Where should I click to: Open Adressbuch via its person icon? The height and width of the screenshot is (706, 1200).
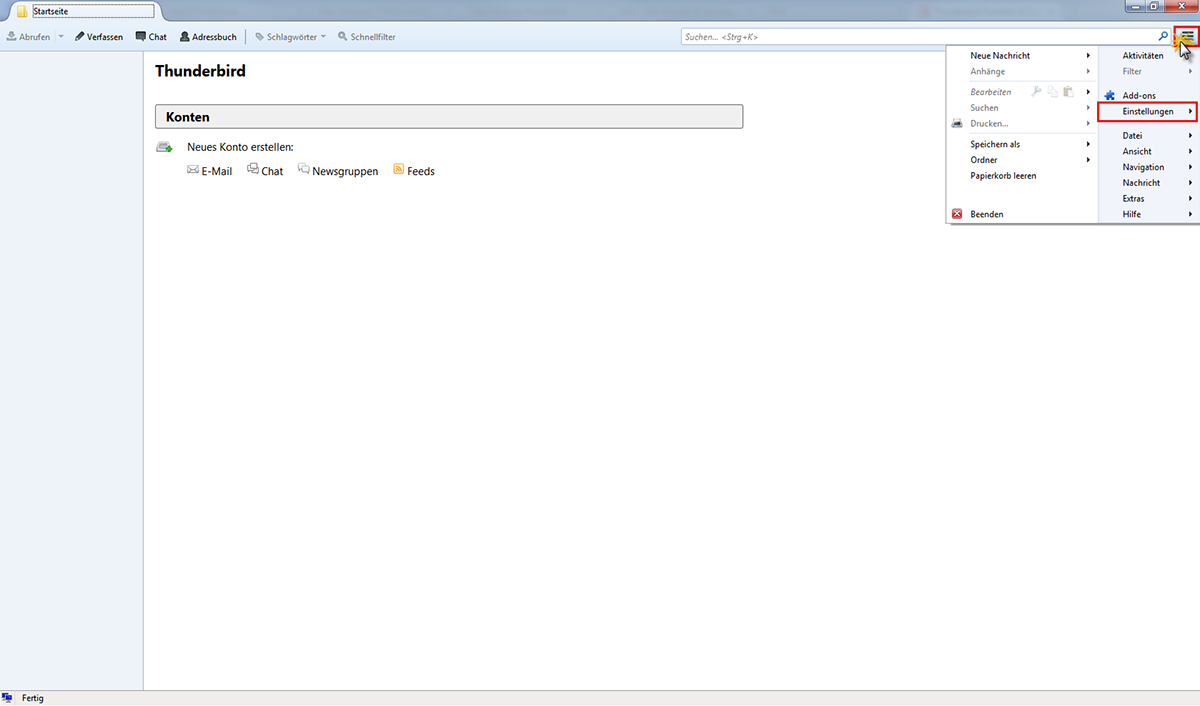[x=185, y=37]
